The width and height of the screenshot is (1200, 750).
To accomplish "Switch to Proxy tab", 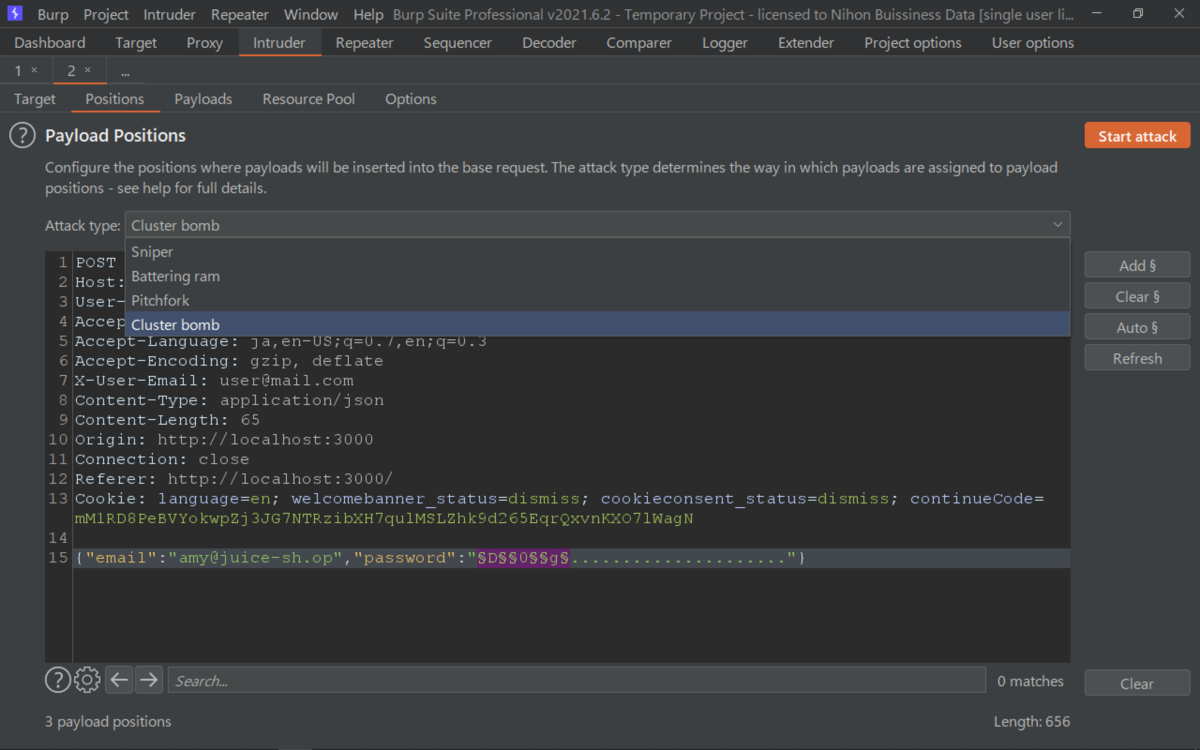I will click(x=205, y=43).
